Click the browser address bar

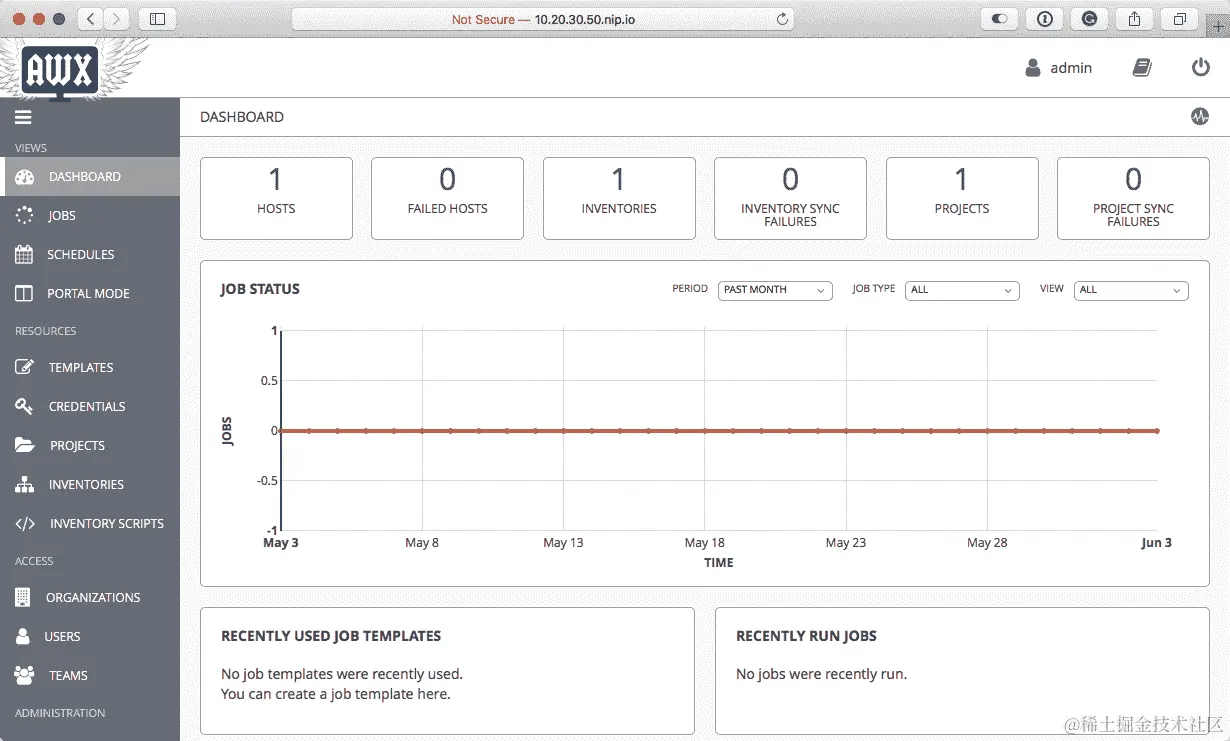pyautogui.click(x=545, y=19)
